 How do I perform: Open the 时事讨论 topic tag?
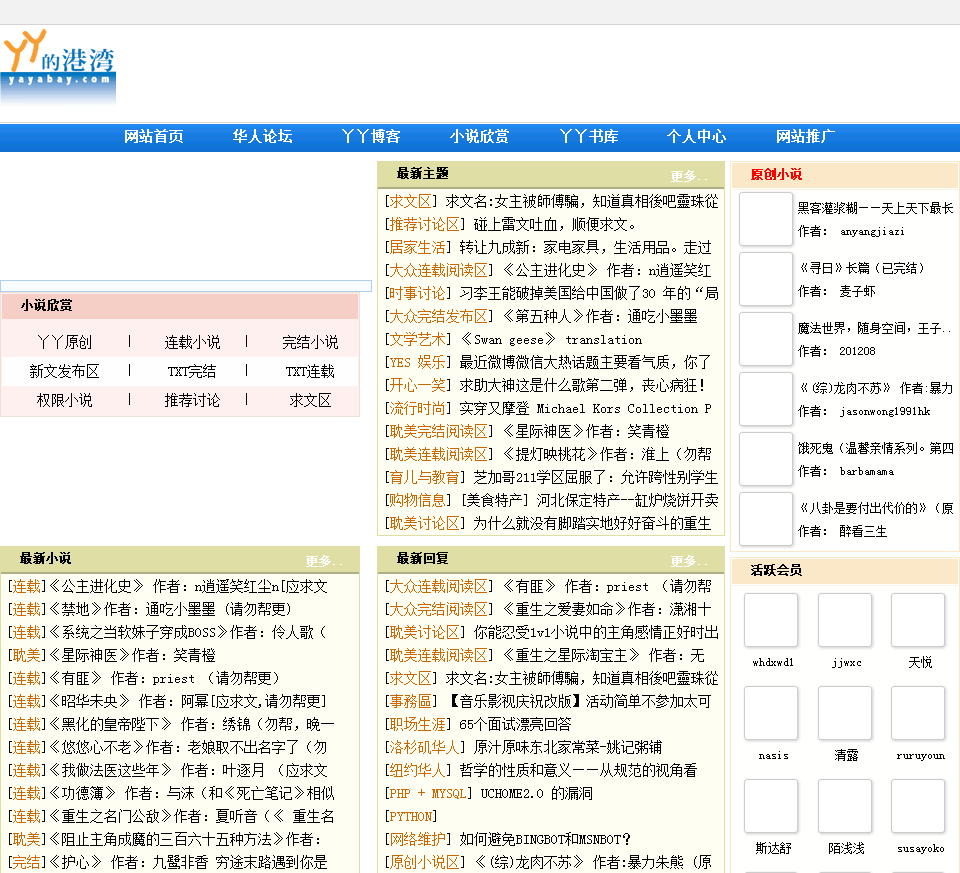(x=418, y=294)
